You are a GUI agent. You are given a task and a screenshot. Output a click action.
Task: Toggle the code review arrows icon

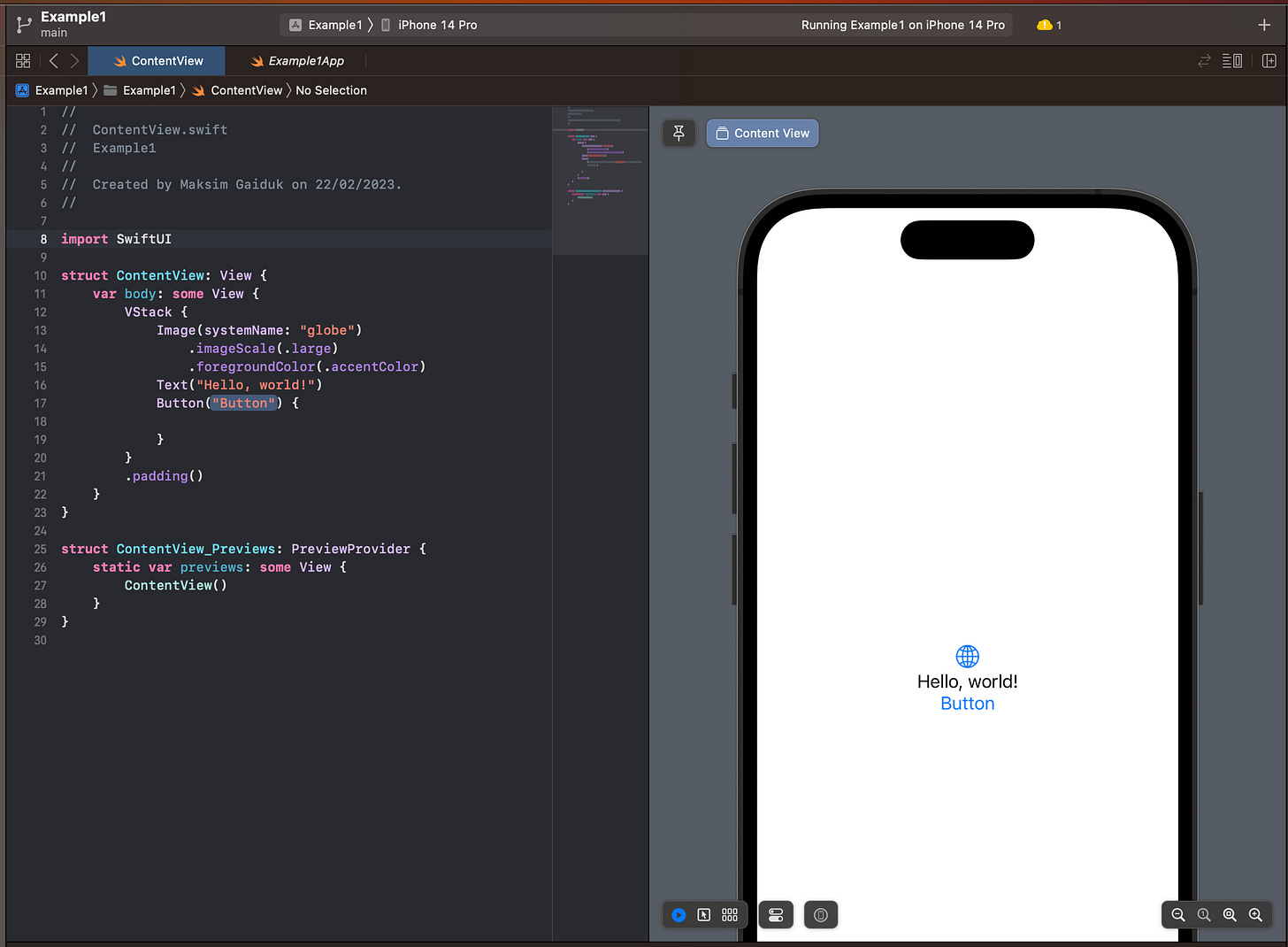(1204, 61)
